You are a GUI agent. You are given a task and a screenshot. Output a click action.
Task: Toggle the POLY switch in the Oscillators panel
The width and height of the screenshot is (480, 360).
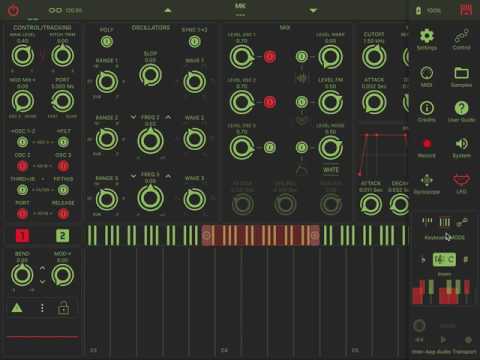[x=107, y=42]
